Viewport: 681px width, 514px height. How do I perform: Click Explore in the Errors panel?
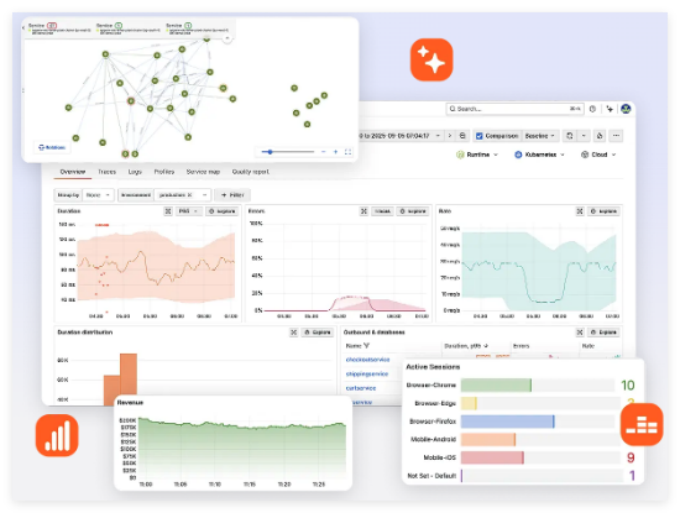tap(413, 211)
